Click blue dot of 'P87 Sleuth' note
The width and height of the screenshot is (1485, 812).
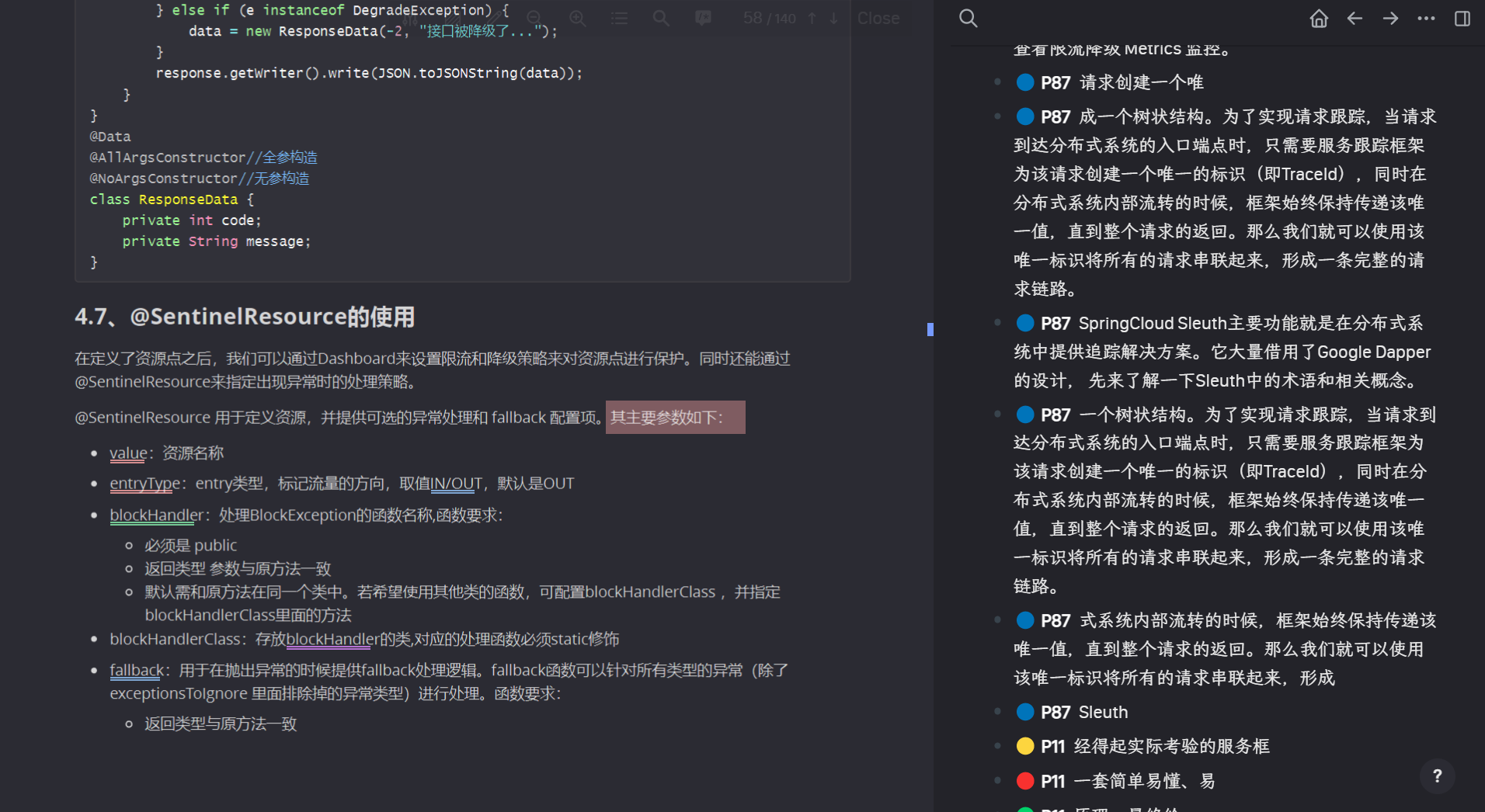(x=1025, y=712)
